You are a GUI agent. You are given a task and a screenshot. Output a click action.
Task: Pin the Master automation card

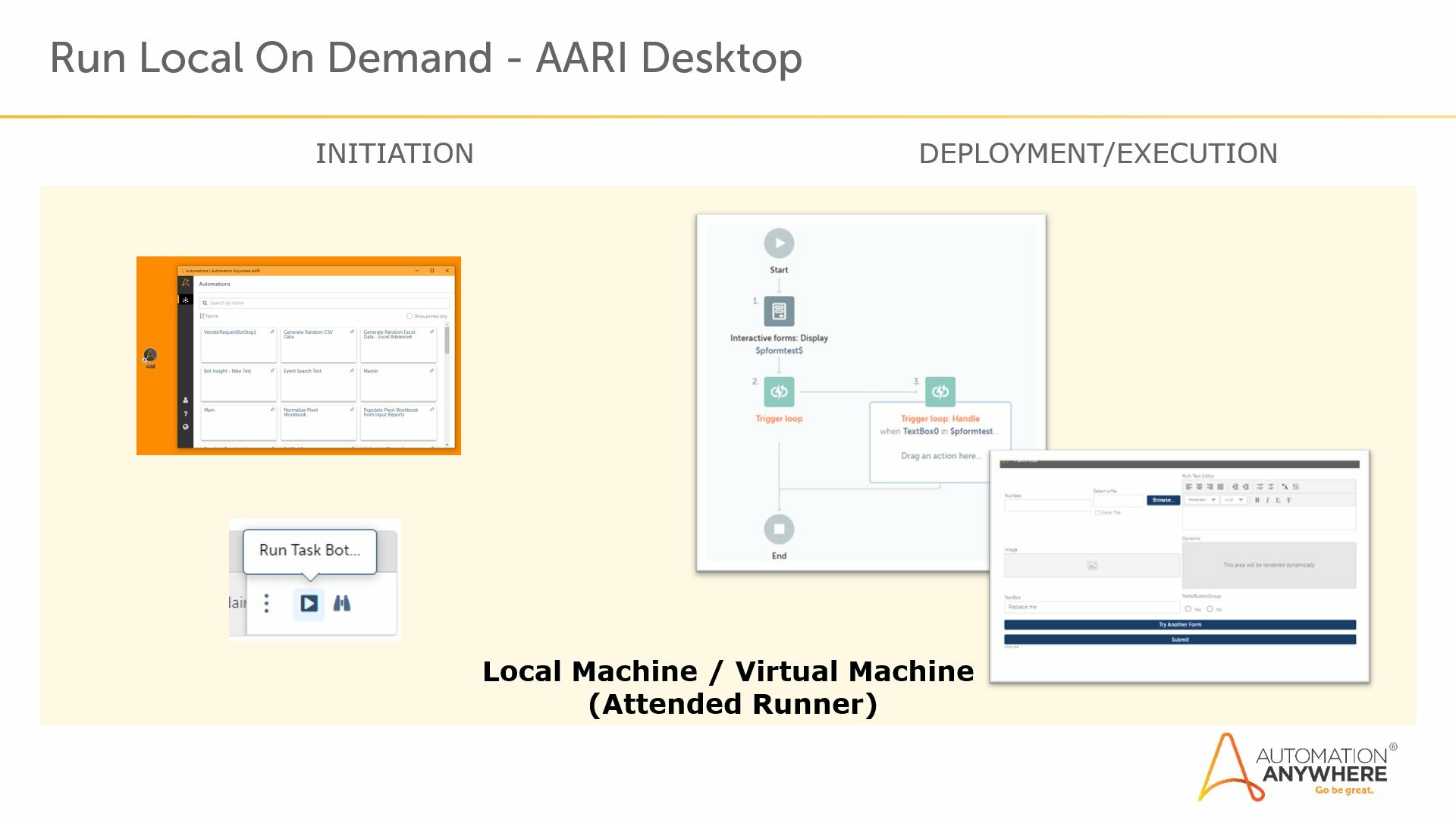[x=431, y=371]
